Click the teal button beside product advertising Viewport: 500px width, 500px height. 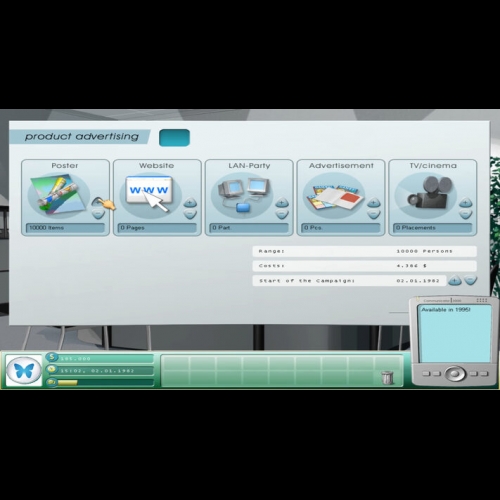point(174,138)
